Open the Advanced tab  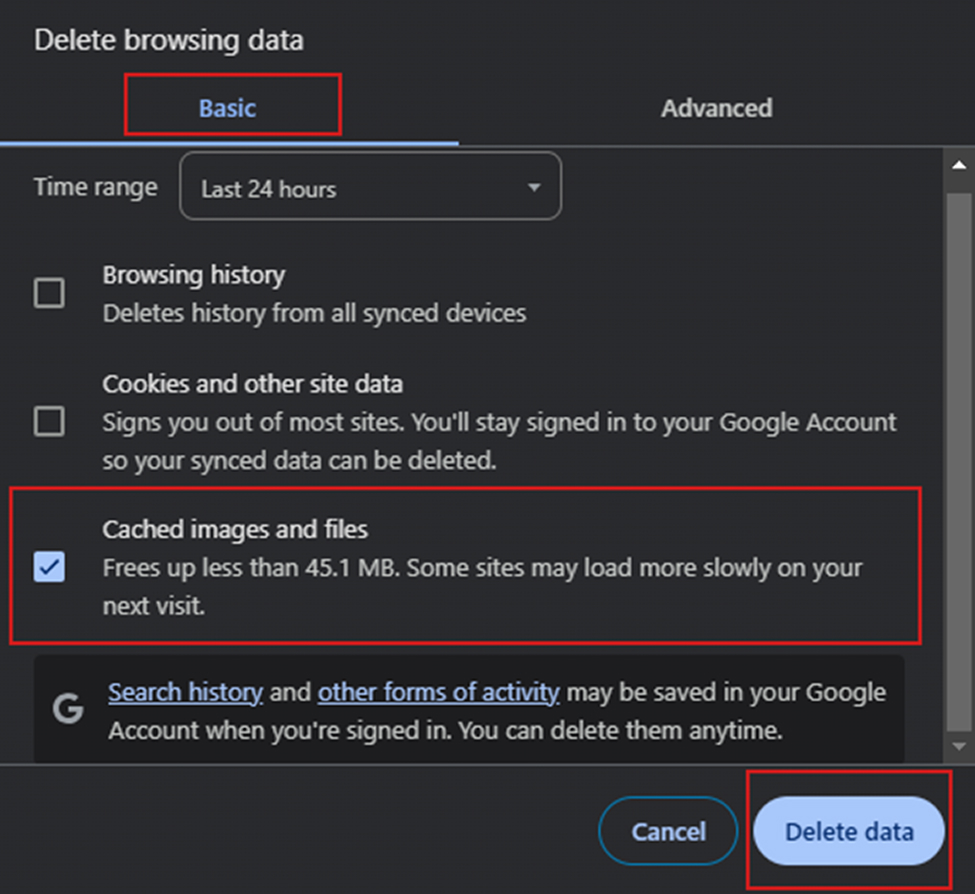click(x=716, y=108)
